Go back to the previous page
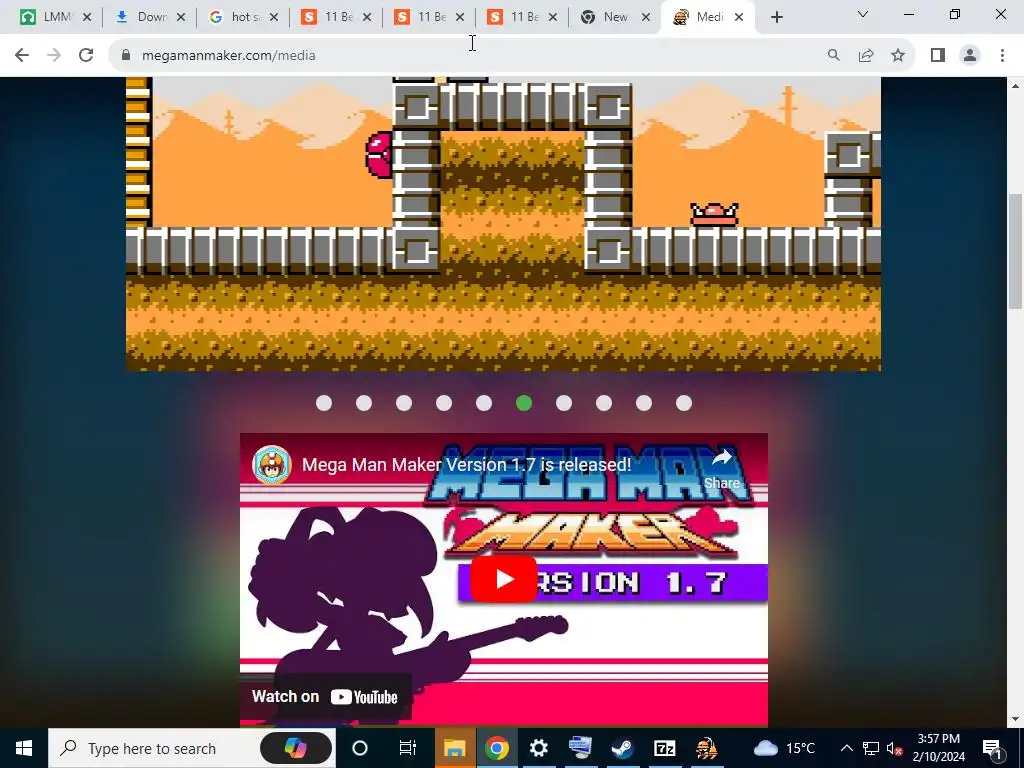The width and height of the screenshot is (1024, 768). tap(22, 56)
